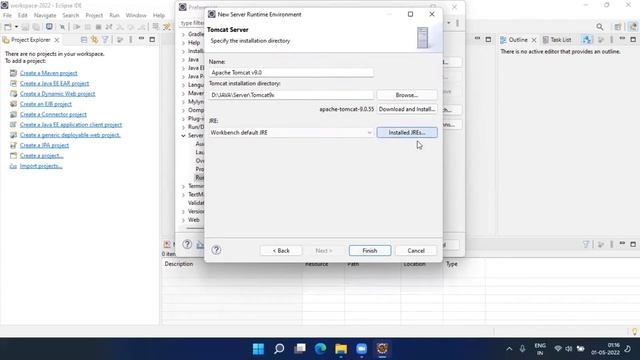The height and width of the screenshot is (360, 640).
Task: Open the Navigate menu
Action: coord(45,15)
